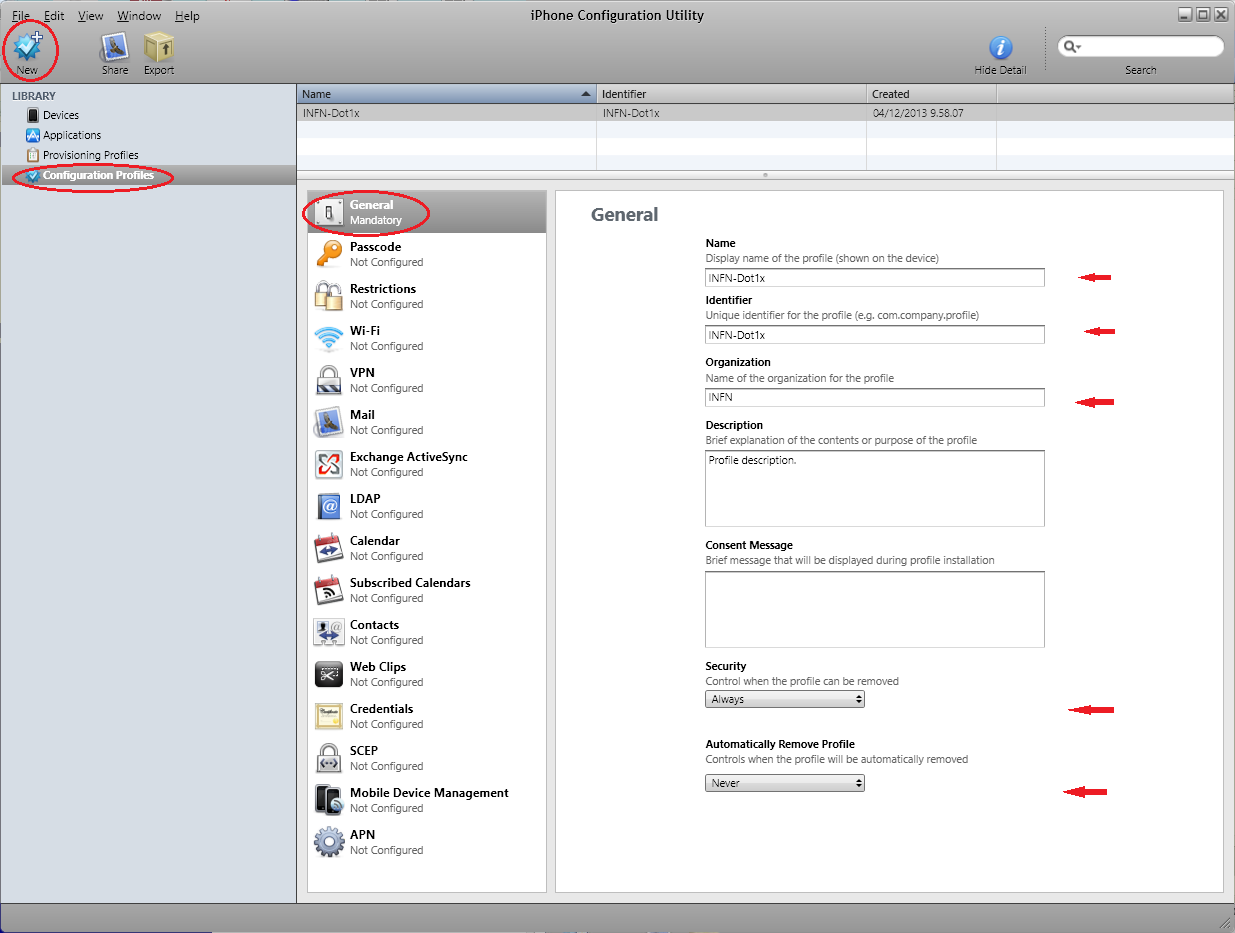This screenshot has height=933, width=1235.
Task: Open the Edit menu
Action: [x=54, y=16]
